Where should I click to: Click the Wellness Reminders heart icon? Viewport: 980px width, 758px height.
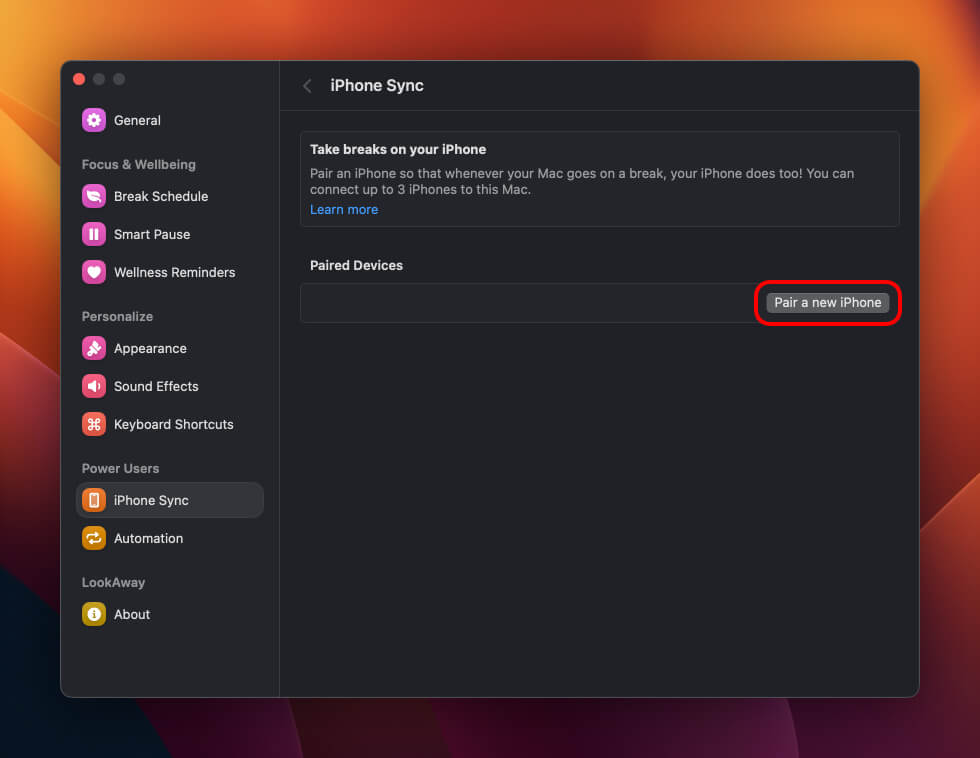pyautogui.click(x=94, y=272)
